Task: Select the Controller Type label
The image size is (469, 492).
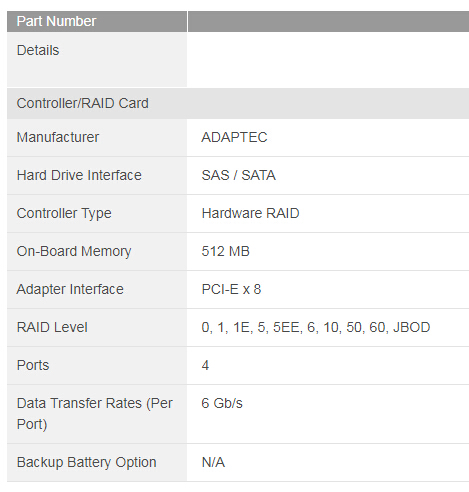Action: click(64, 213)
